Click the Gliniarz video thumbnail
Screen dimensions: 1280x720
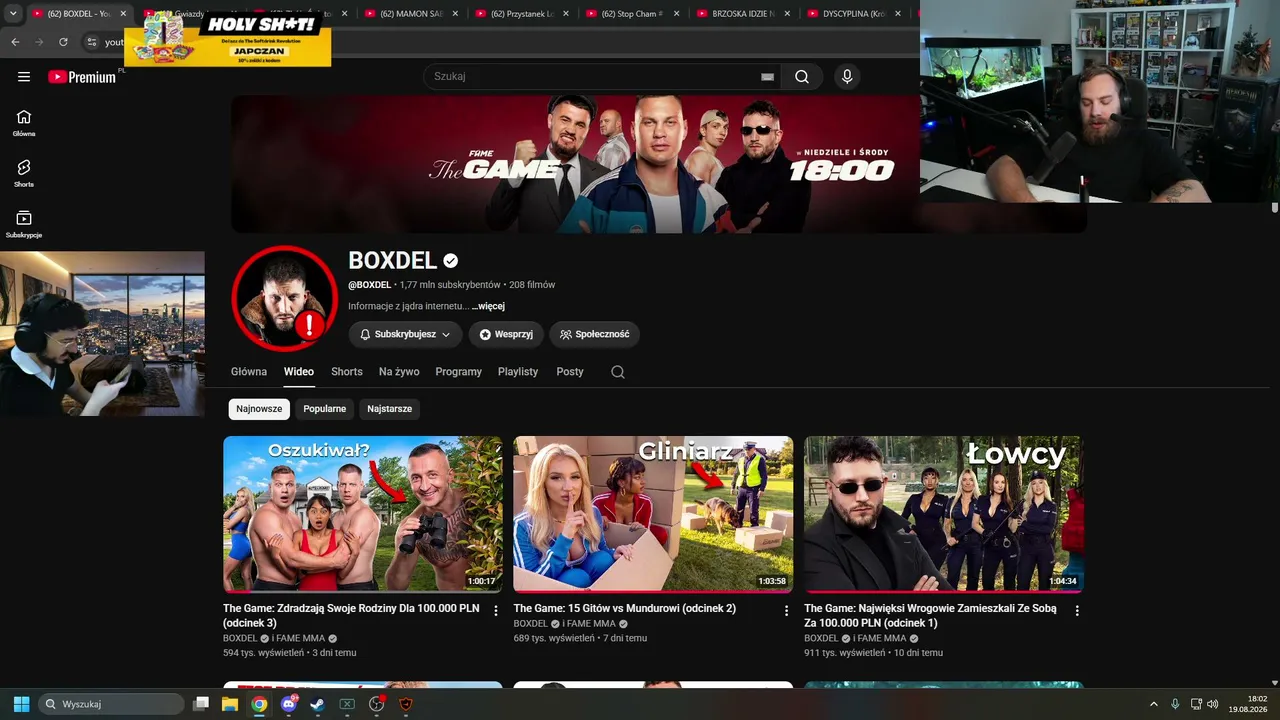(x=653, y=514)
